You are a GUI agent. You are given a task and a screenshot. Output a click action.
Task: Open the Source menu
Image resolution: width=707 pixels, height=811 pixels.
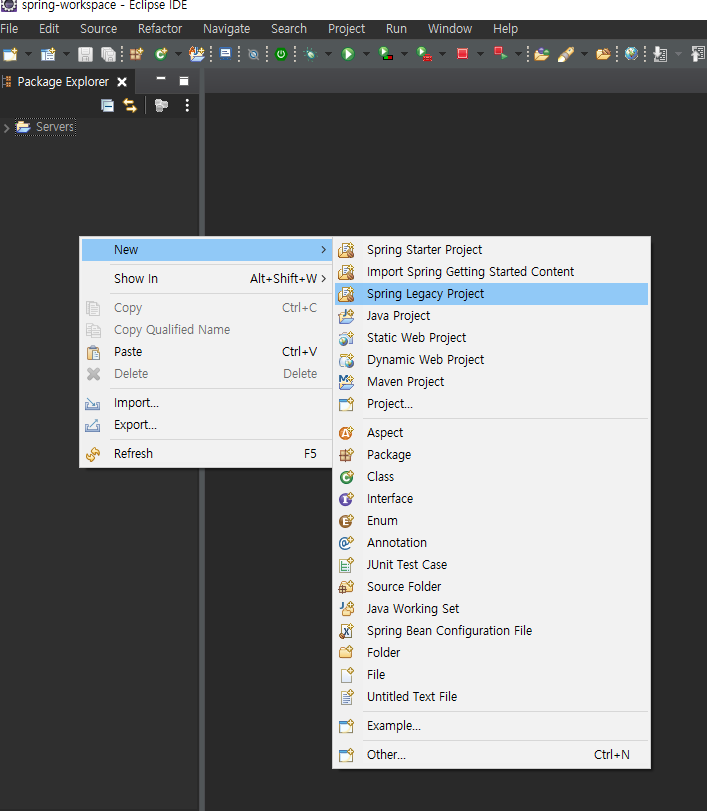(98, 28)
